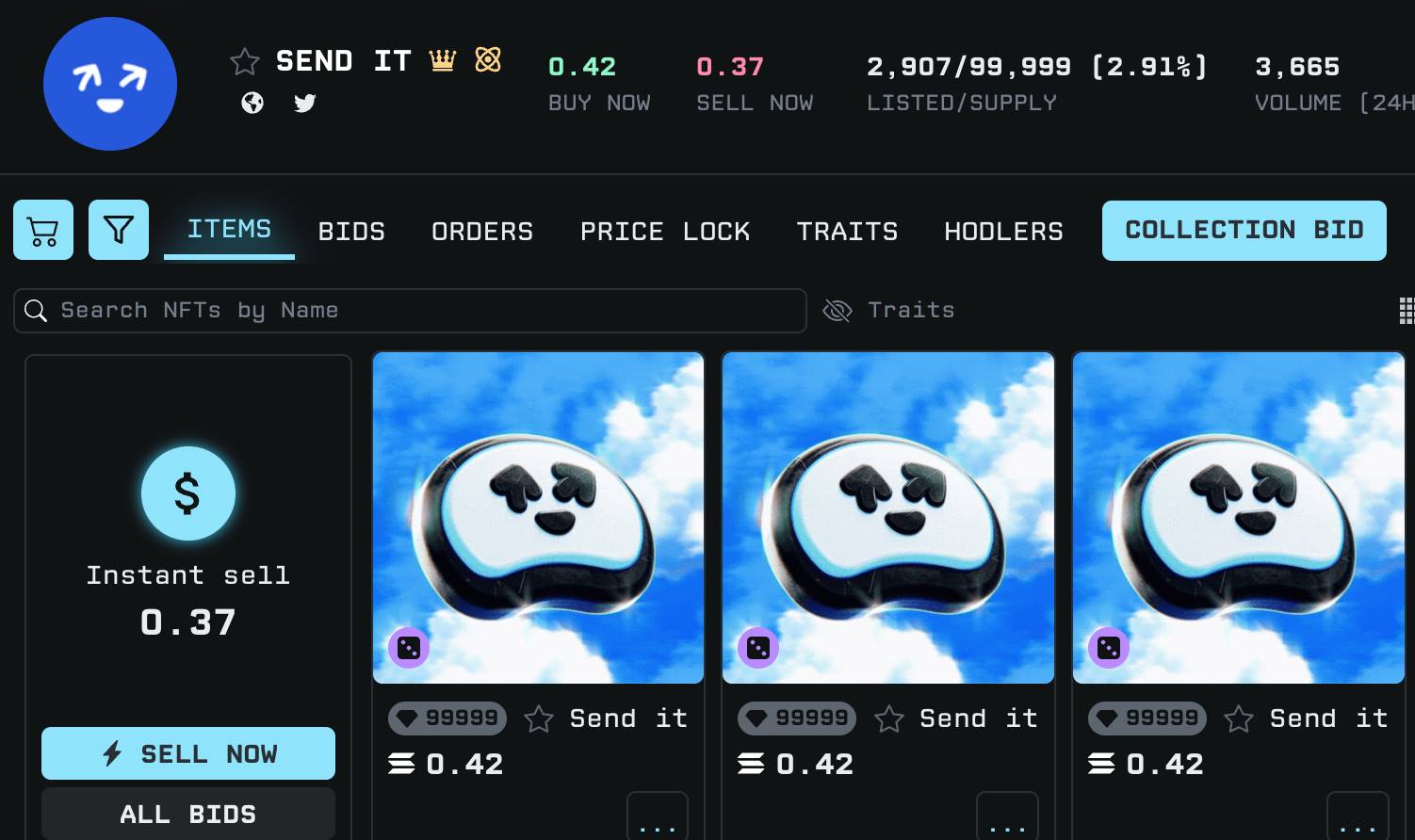Switch to grid view layout
Image resolution: width=1415 pixels, height=840 pixels.
click(1407, 310)
